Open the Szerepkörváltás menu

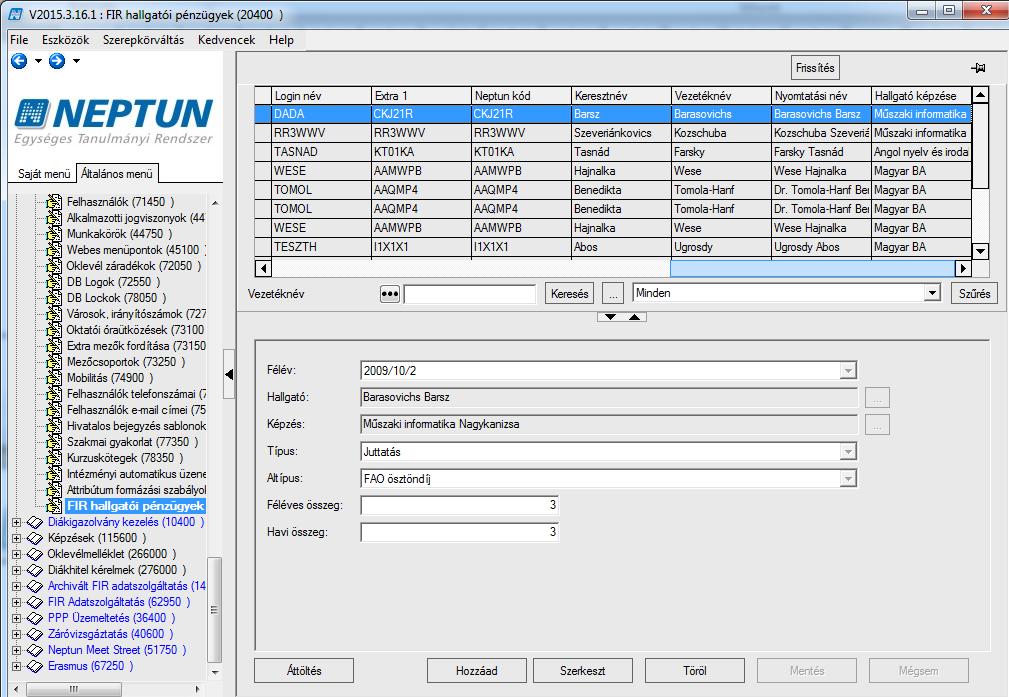click(143, 40)
